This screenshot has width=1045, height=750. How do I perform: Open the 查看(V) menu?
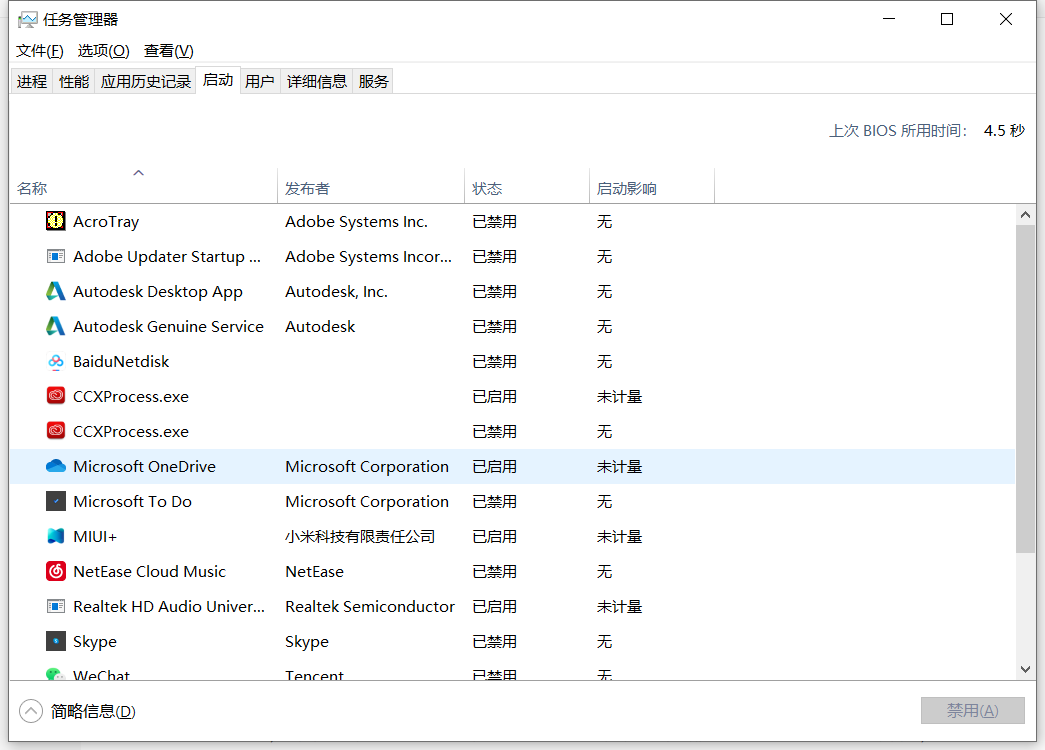click(x=169, y=51)
